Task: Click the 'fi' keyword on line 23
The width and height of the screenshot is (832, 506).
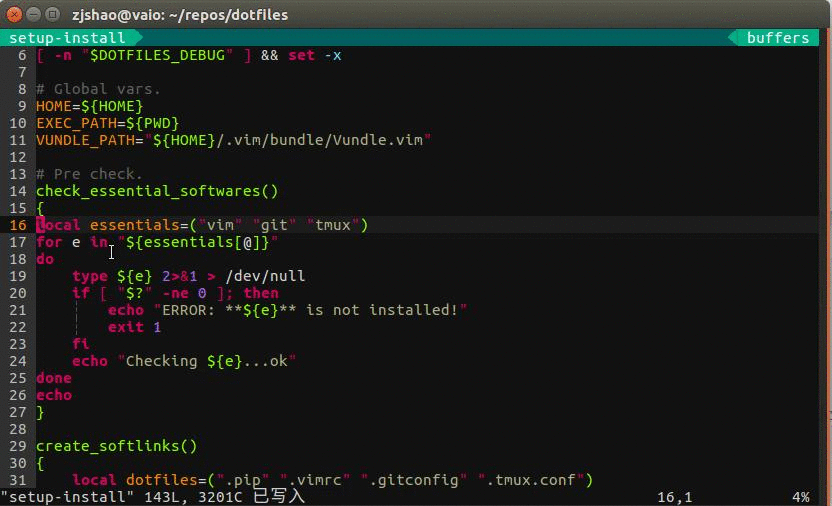Action: pyautogui.click(x=81, y=344)
